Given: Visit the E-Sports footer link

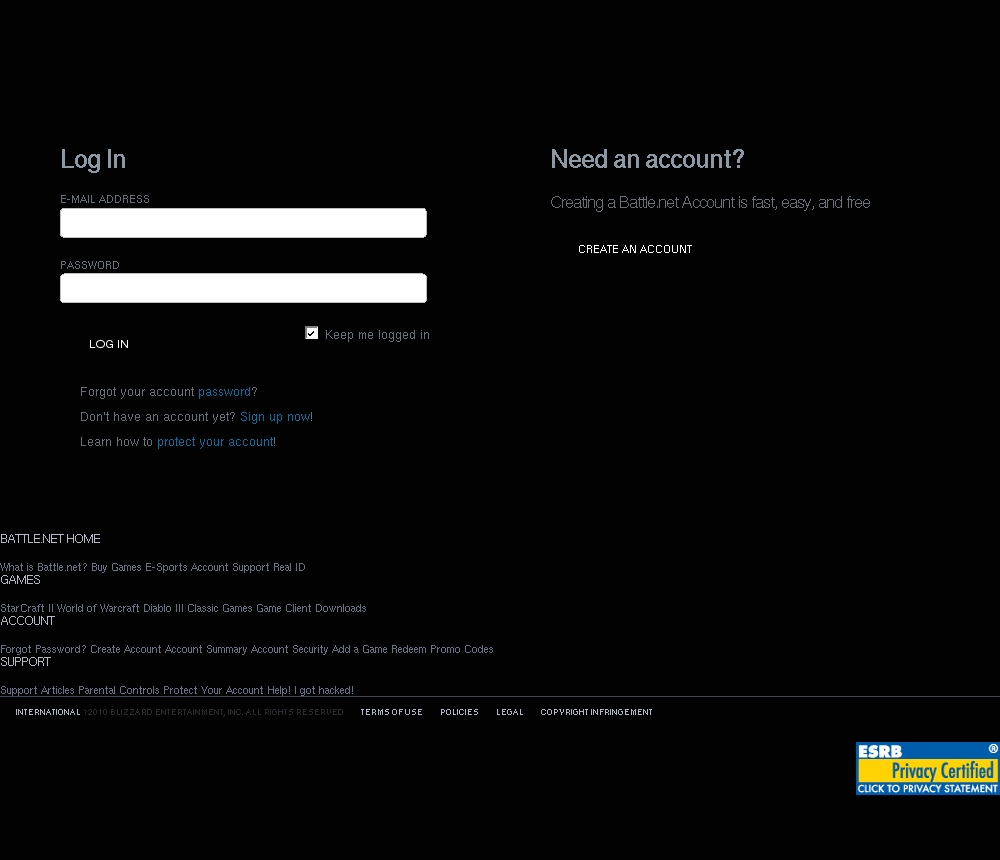Looking at the screenshot, I should click(x=166, y=567).
